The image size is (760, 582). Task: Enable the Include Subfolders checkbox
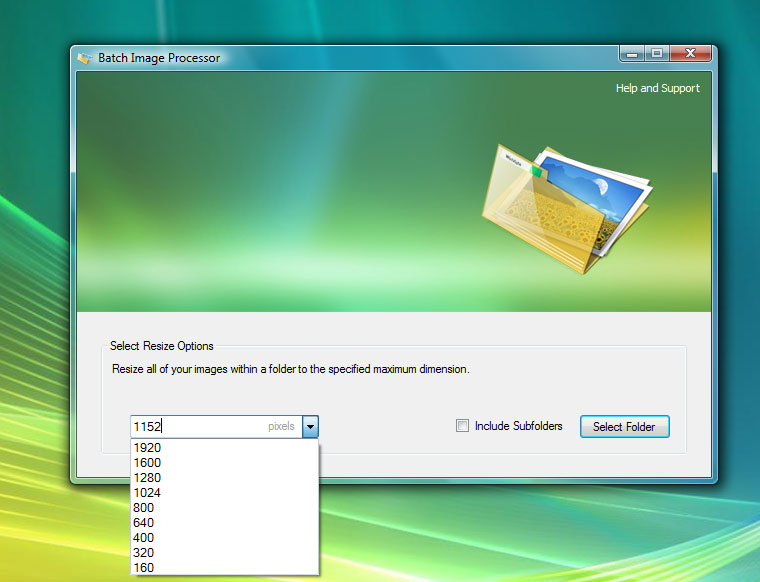coord(462,426)
